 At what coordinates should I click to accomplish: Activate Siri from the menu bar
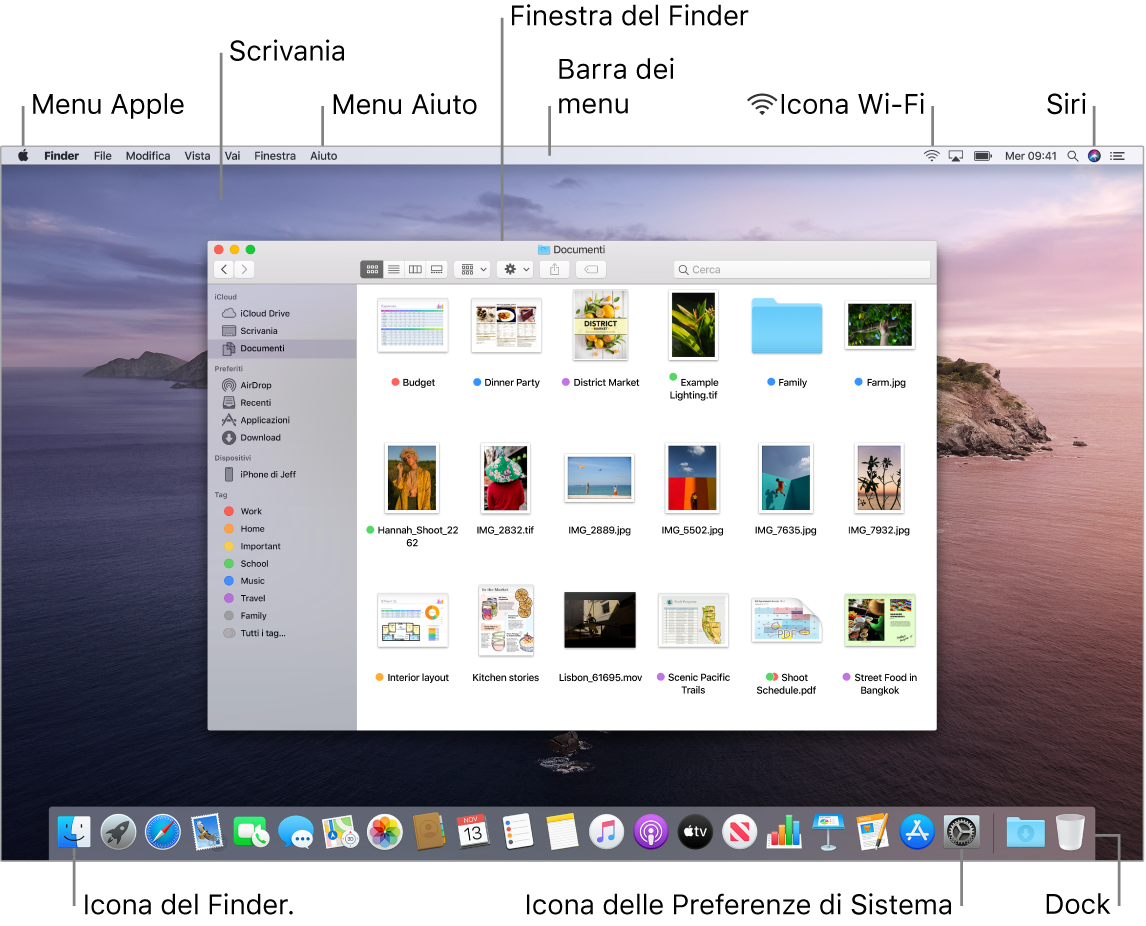point(1094,155)
